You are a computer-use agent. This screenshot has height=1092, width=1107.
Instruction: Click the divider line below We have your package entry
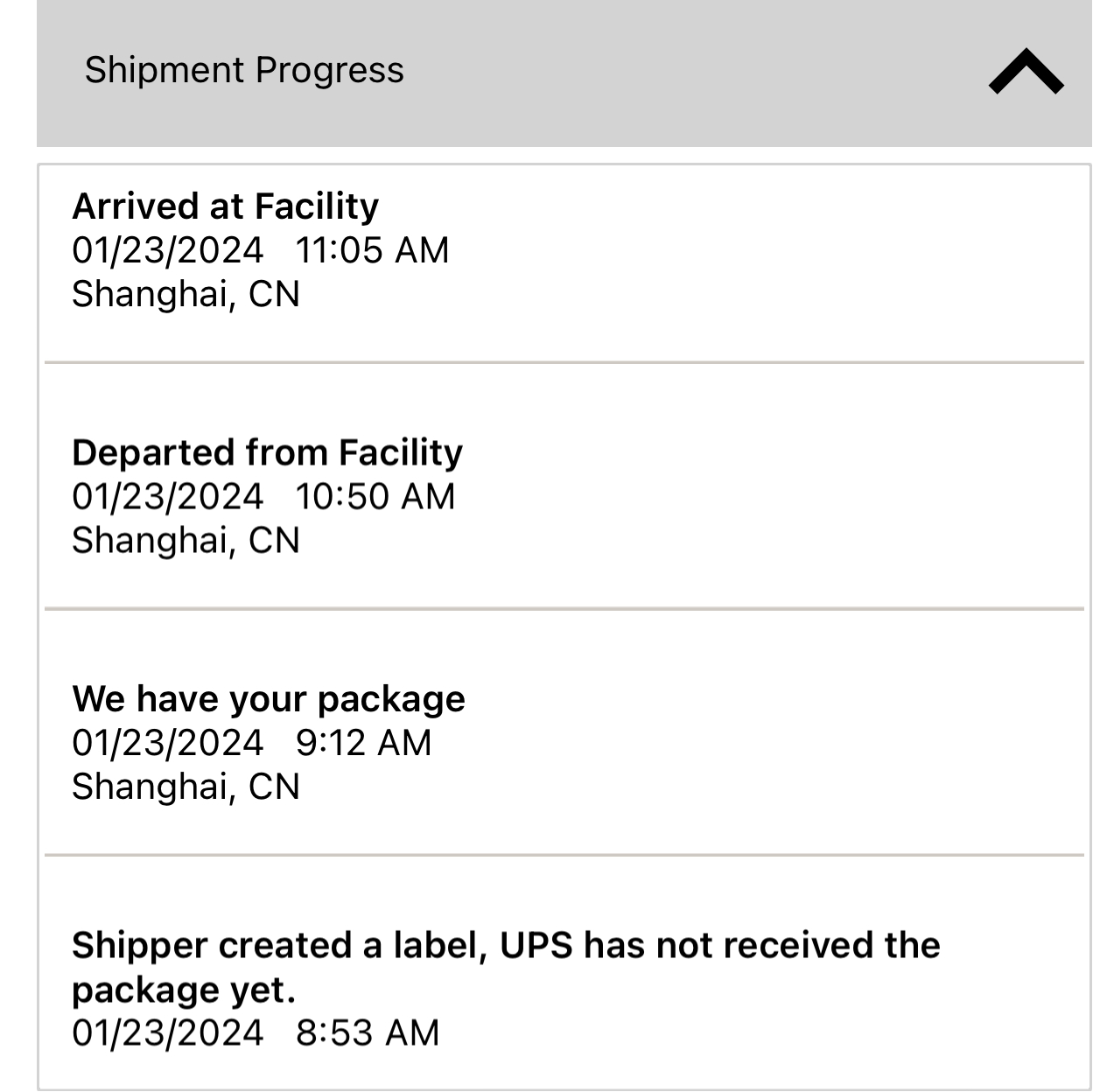[x=564, y=855]
